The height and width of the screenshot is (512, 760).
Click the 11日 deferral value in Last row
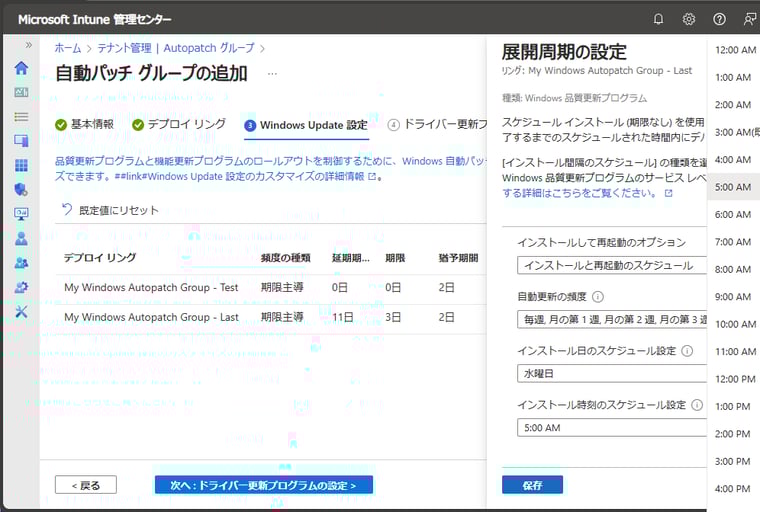tap(342, 317)
